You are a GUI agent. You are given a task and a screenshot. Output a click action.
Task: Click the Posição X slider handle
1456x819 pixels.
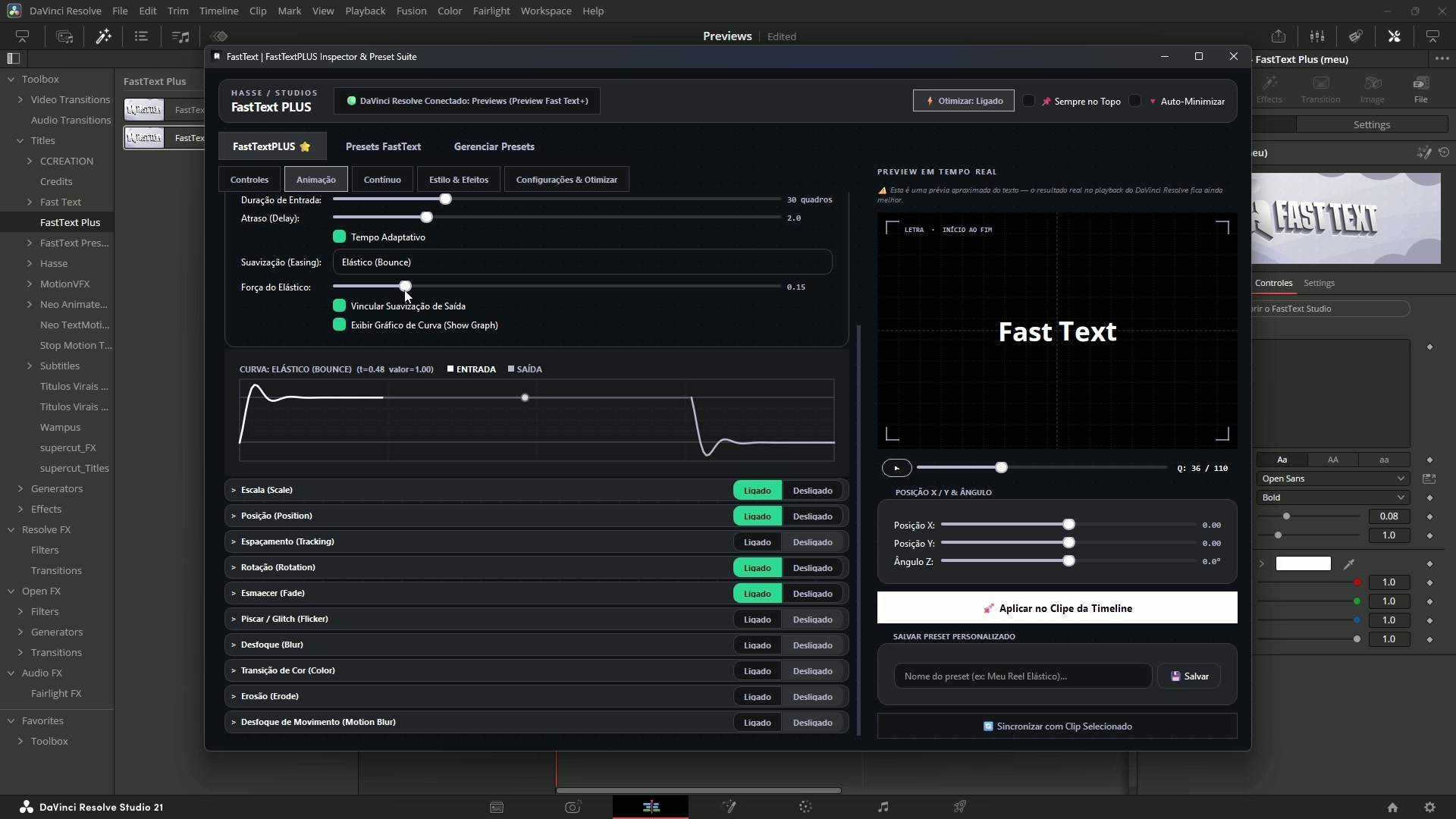coord(1068,525)
